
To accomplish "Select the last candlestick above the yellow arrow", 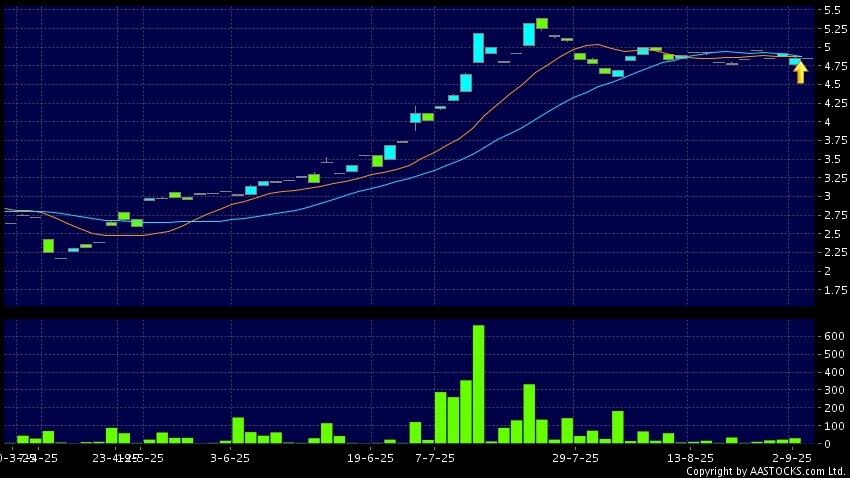I will (796, 61).
